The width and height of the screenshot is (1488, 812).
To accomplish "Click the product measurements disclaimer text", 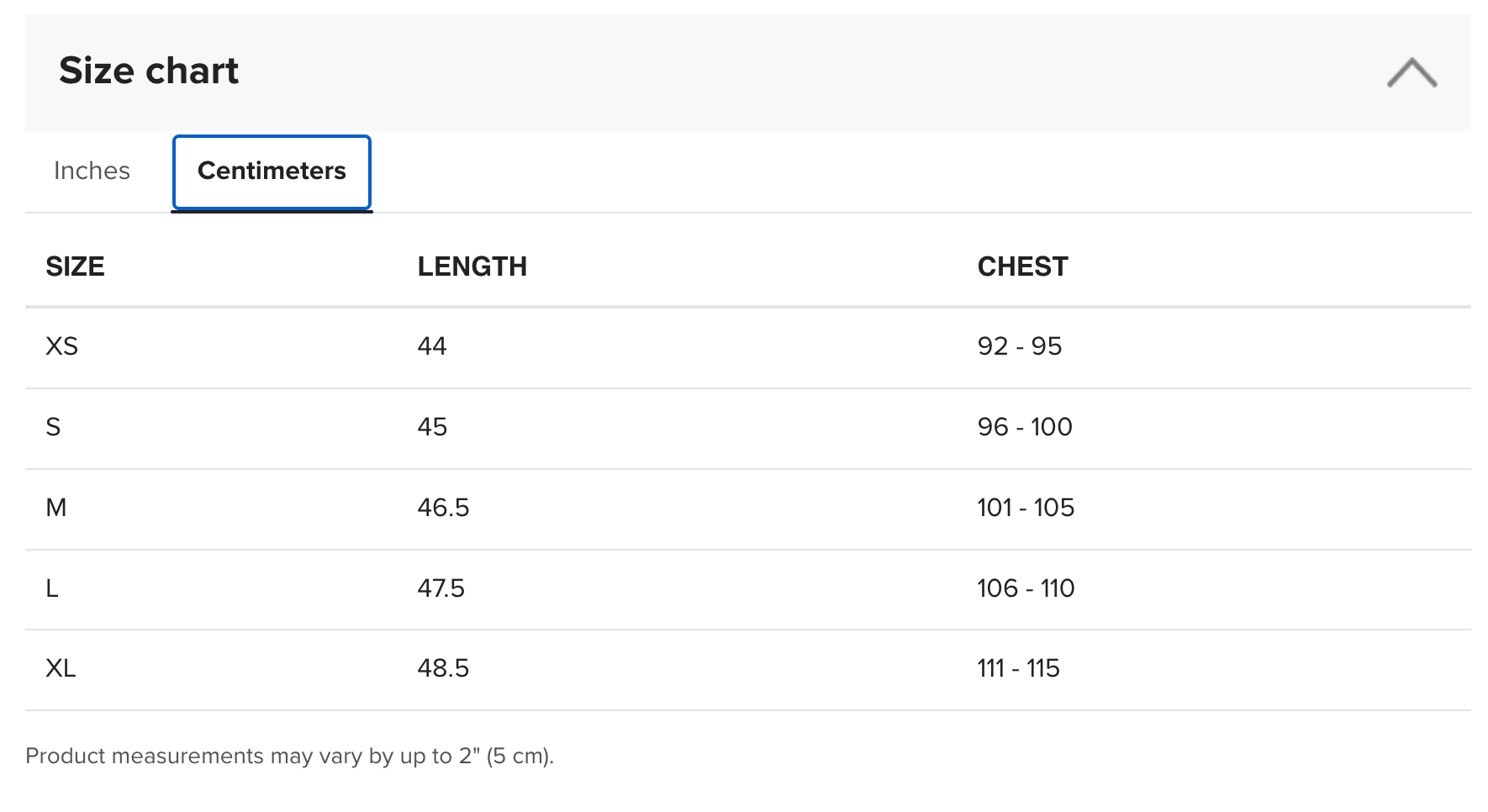I will (290, 757).
